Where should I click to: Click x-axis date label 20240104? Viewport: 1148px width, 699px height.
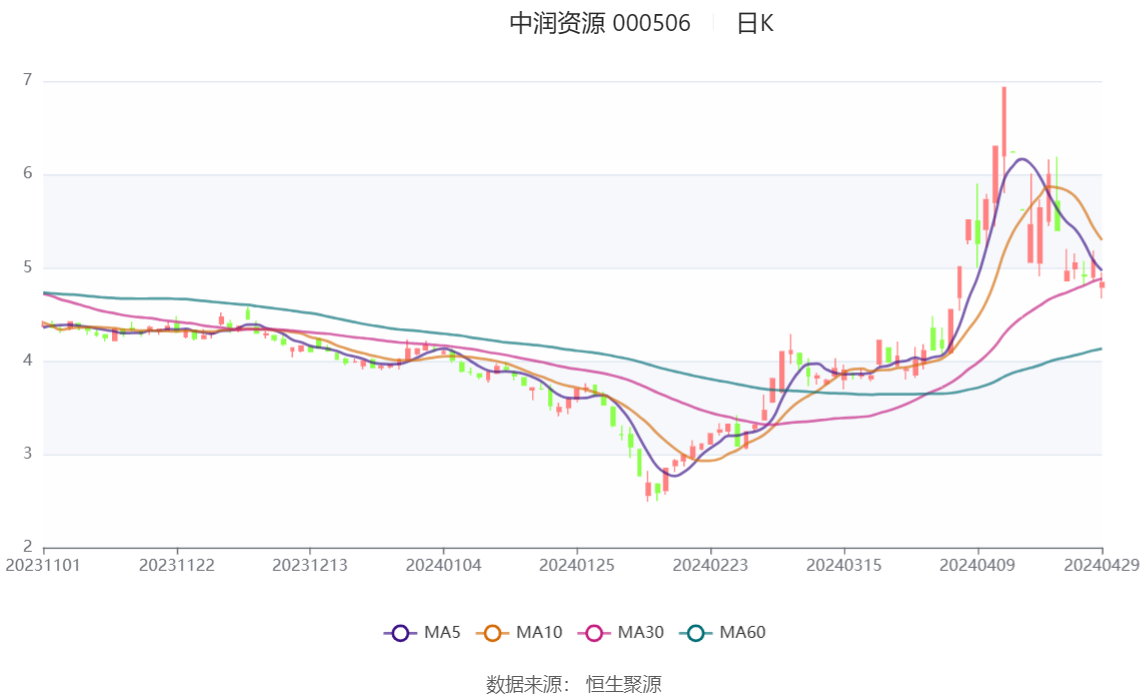444,565
